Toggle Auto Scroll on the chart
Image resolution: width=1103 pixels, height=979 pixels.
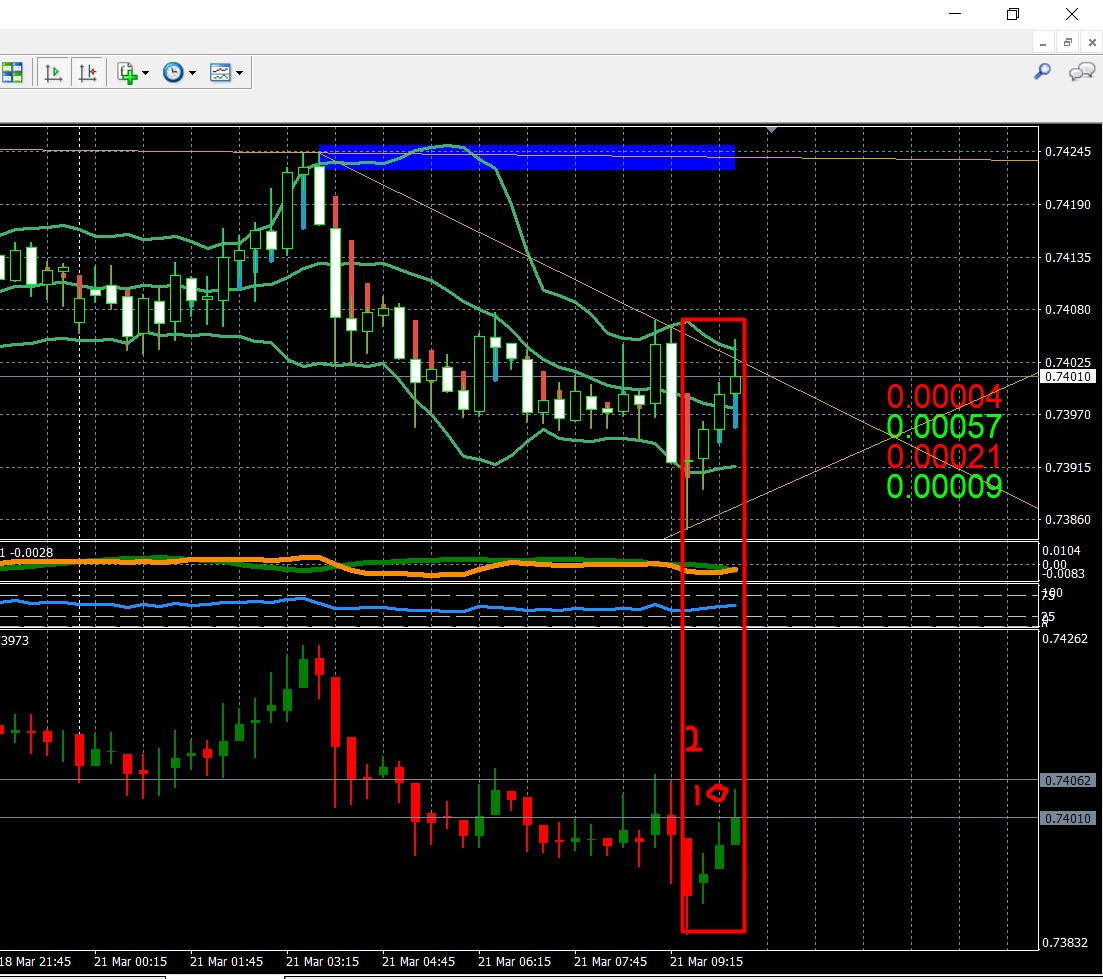pos(54,71)
